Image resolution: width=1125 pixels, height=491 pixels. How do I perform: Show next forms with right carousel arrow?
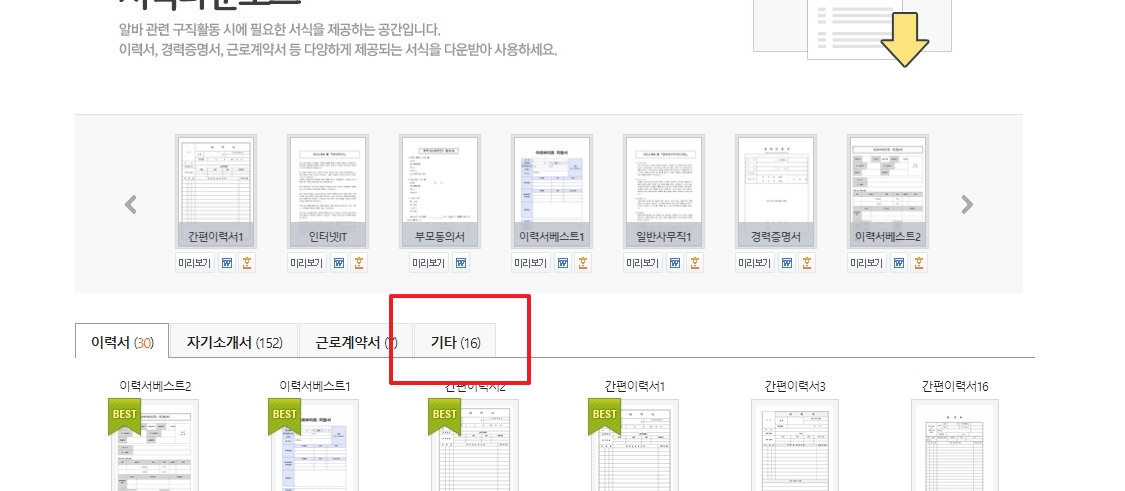point(967,205)
